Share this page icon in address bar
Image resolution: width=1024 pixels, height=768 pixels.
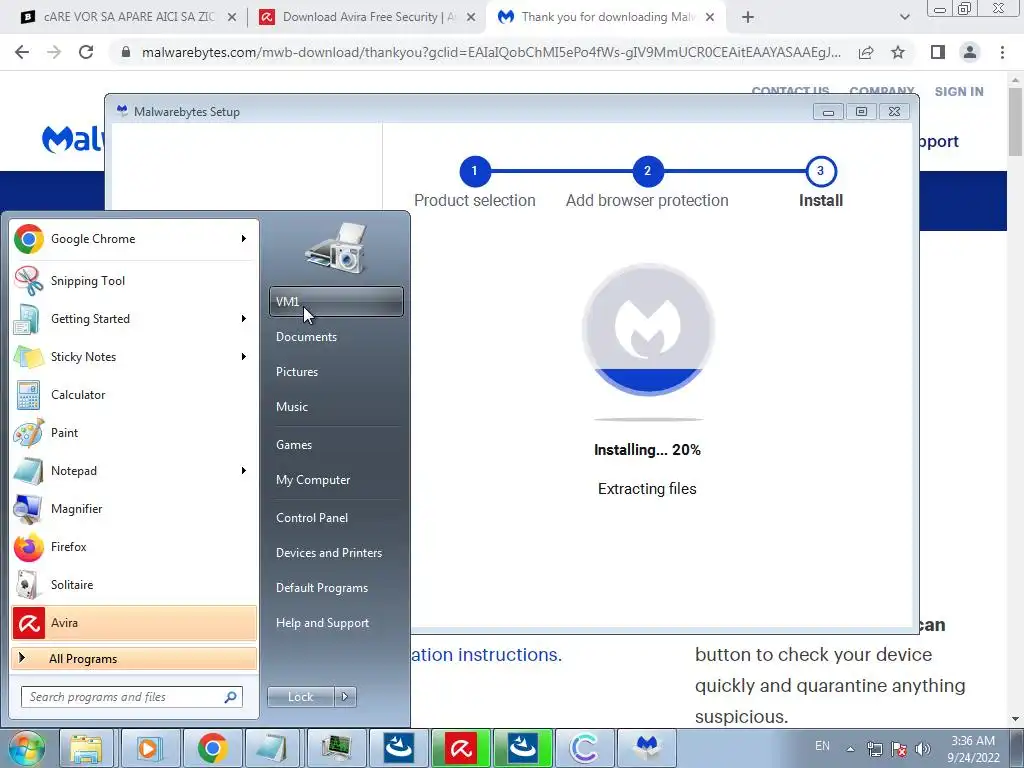[x=866, y=52]
